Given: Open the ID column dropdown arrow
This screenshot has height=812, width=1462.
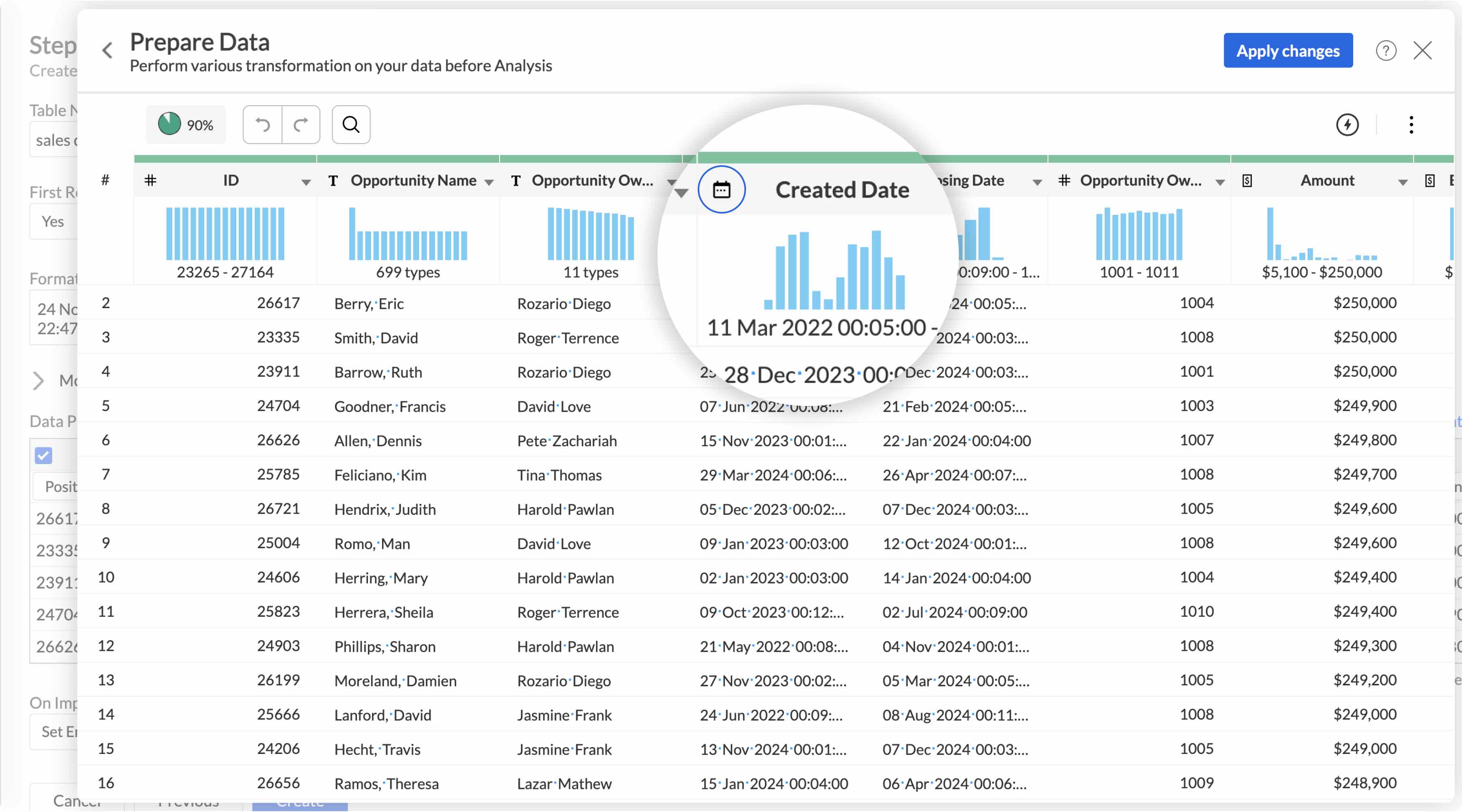Looking at the screenshot, I should pyautogui.click(x=306, y=182).
